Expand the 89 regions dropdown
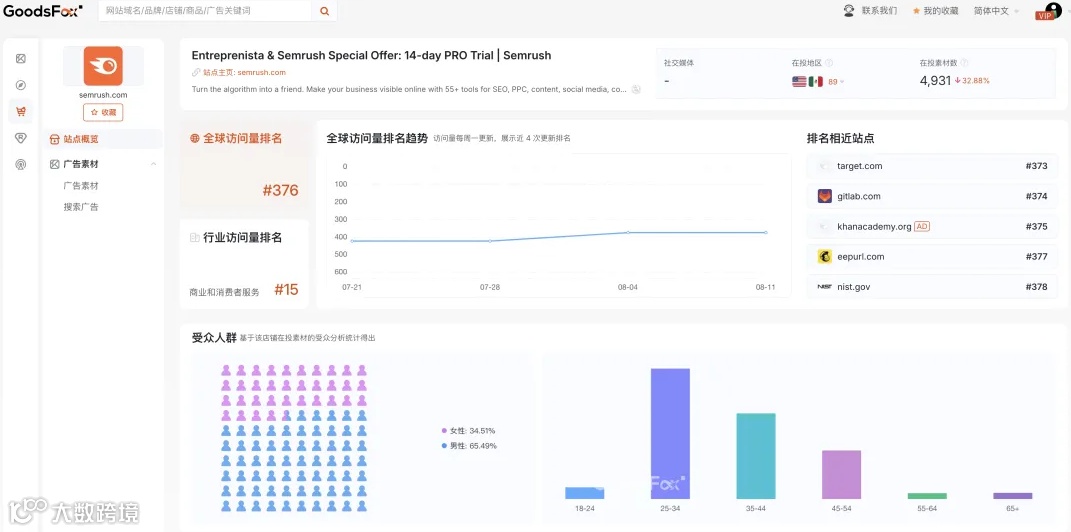Screen dimensions: 1071x532 coord(836,82)
